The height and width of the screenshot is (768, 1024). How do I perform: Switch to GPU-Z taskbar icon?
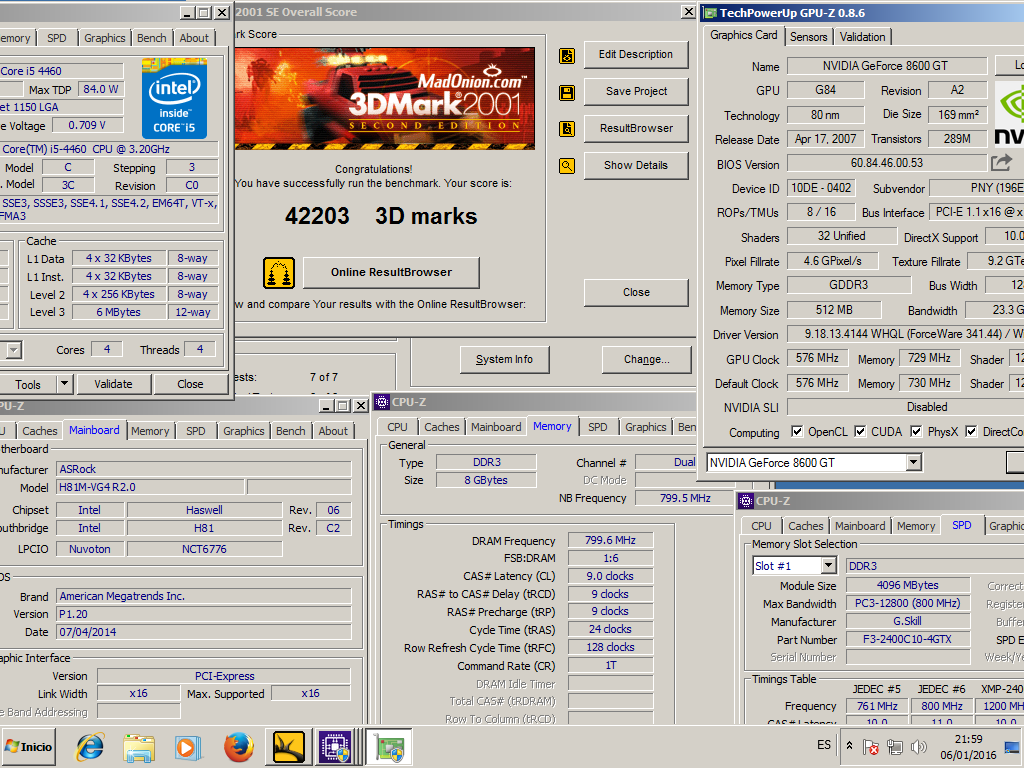[x=389, y=746]
